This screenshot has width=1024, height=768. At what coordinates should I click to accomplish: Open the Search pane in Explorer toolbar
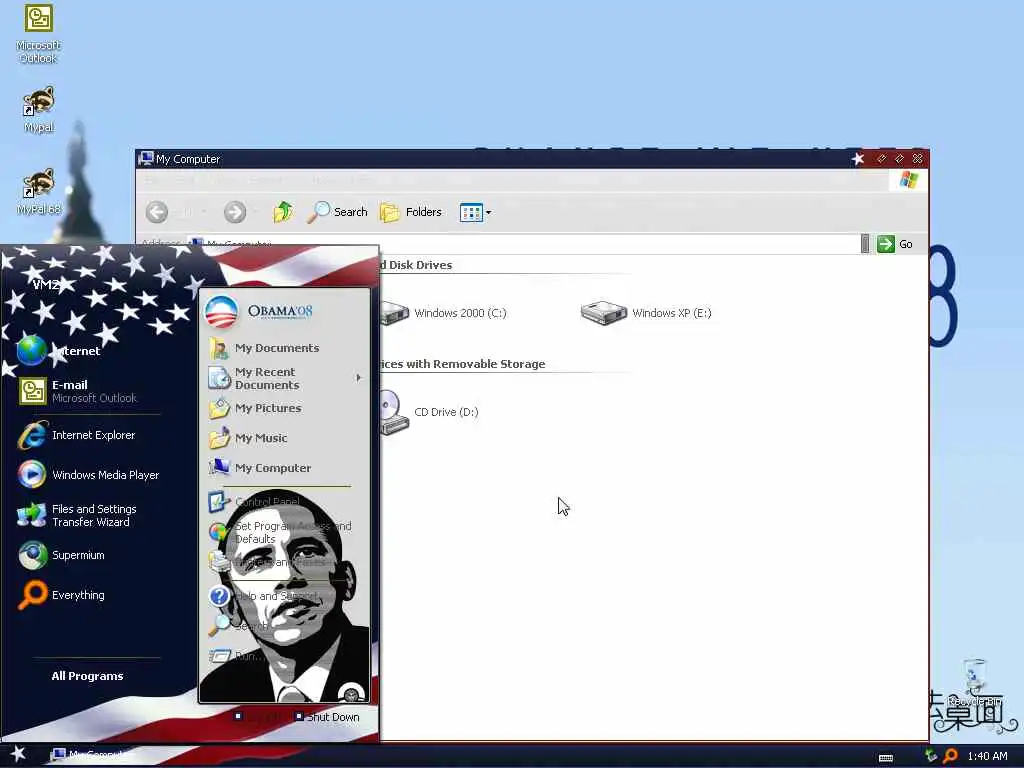point(338,212)
